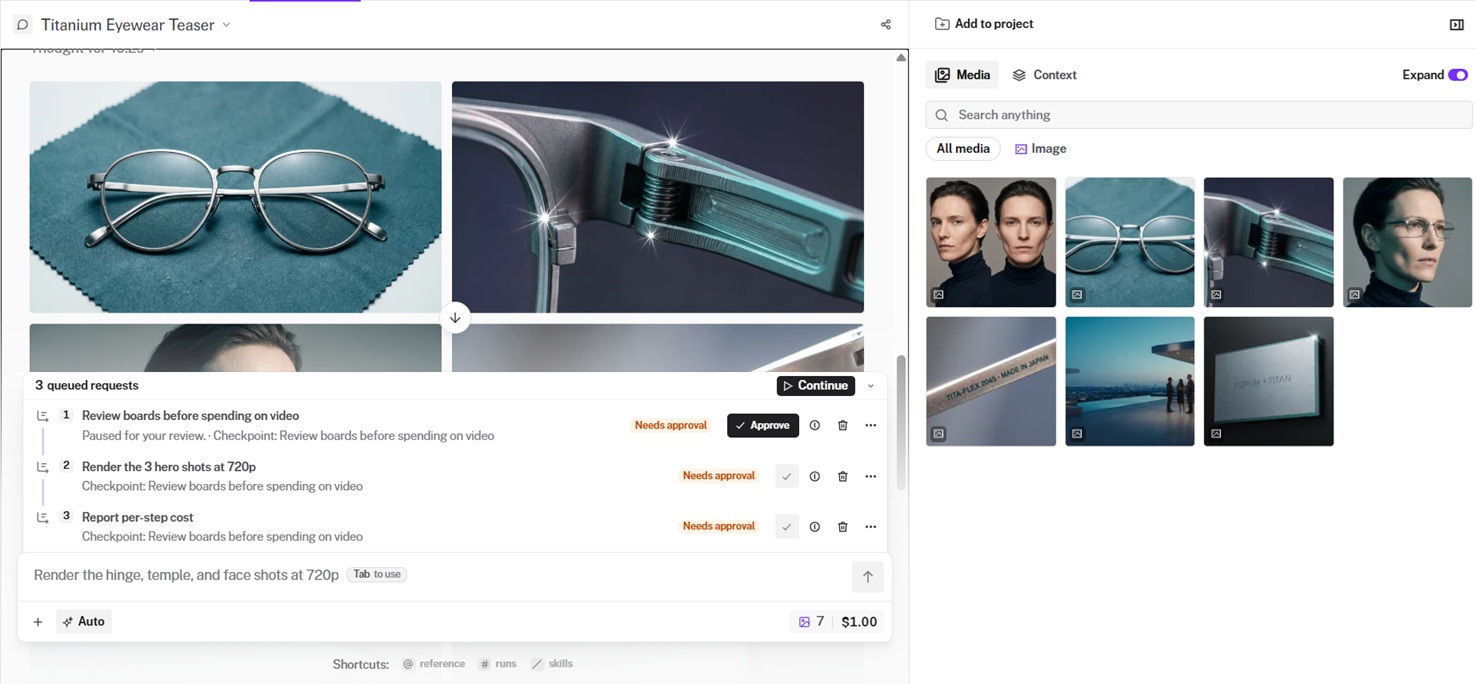Click the "3 queued requests" header text
Screen dimensions: 1476x684
87,386
